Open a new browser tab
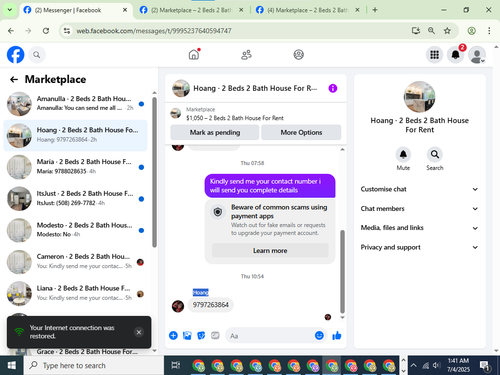This screenshot has height=375, width=500. click(375, 10)
